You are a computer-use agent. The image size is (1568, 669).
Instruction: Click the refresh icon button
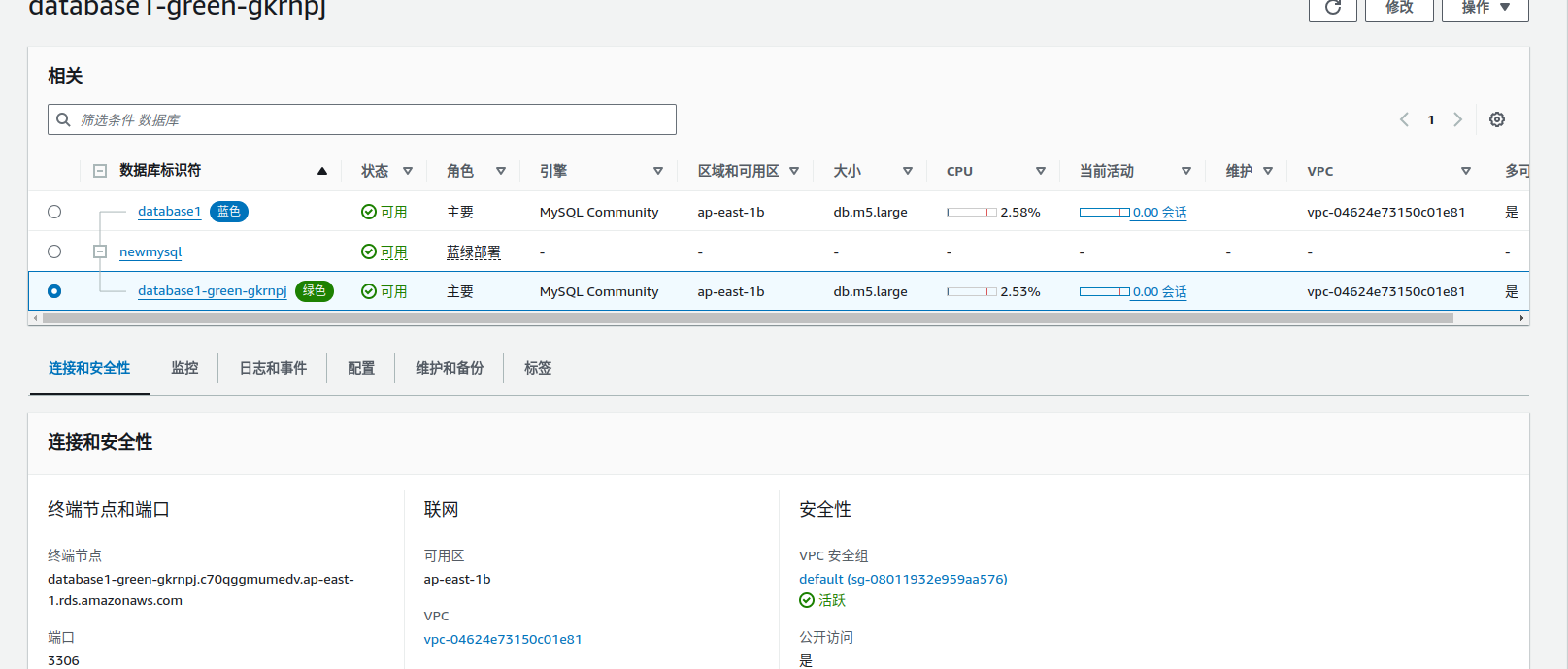pyautogui.click(x=1332, y=8)
